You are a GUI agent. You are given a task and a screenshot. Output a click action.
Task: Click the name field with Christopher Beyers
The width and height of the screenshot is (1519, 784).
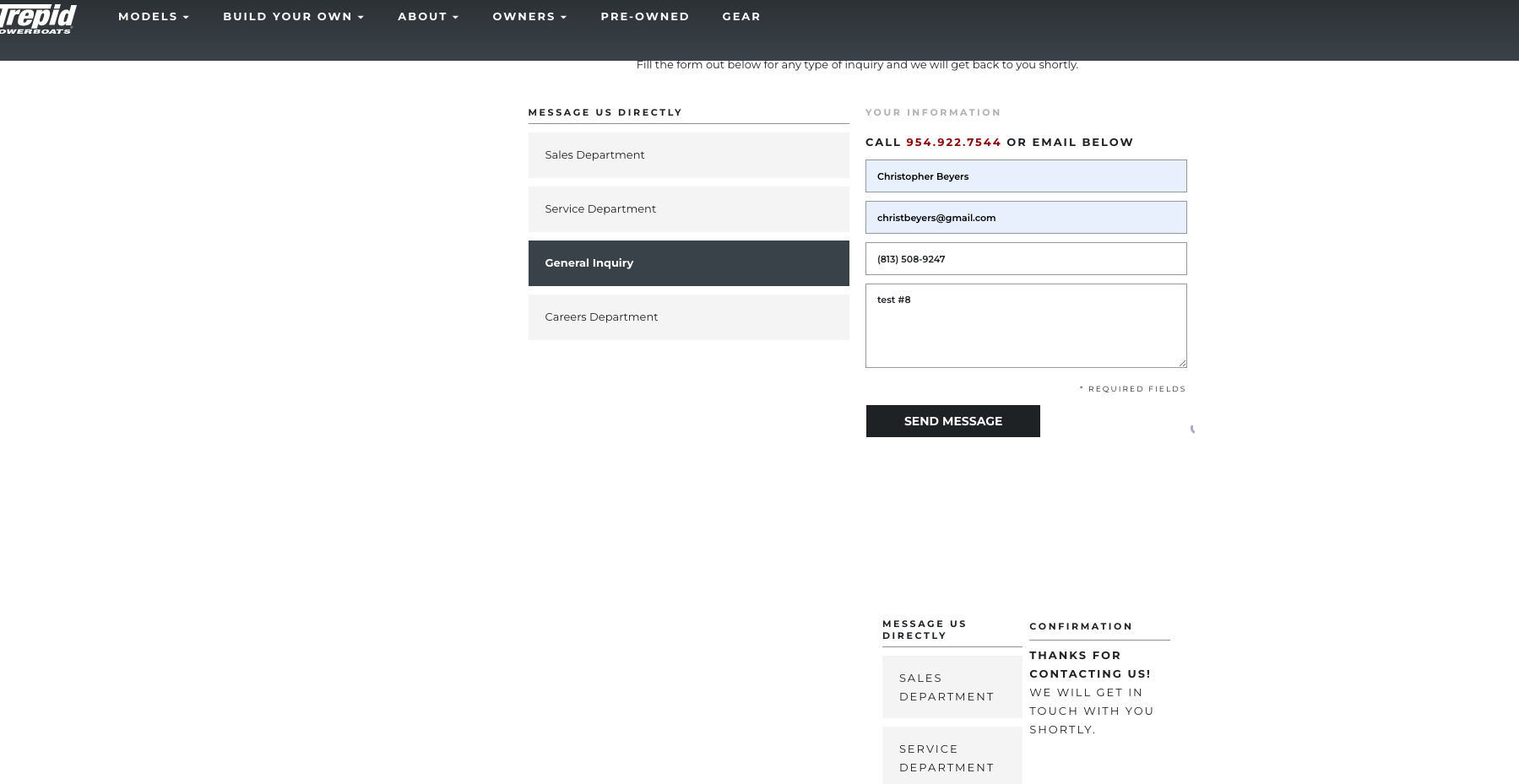(x=1026, y=176)
